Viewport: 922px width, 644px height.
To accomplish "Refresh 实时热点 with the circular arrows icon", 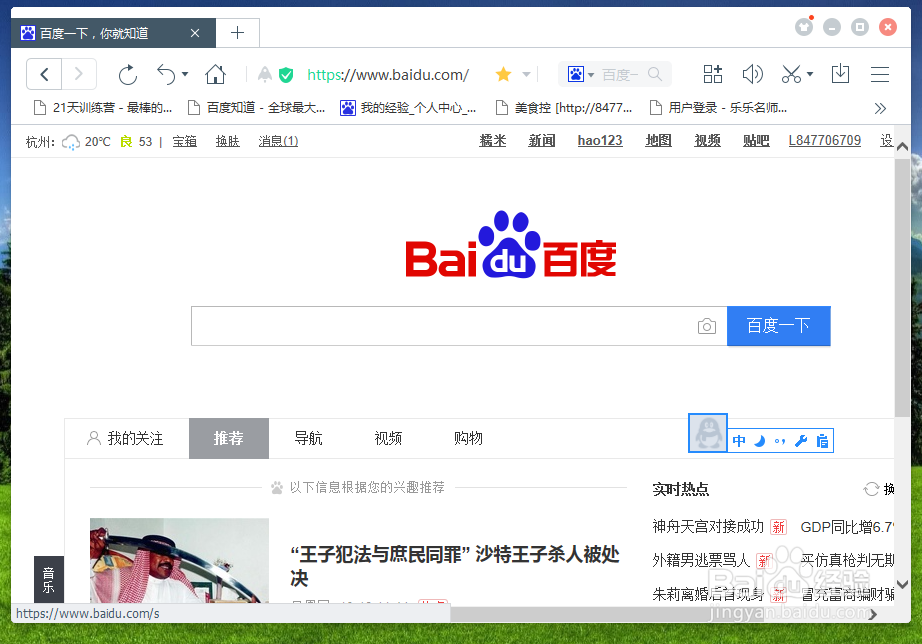I will tap(871, 489).
